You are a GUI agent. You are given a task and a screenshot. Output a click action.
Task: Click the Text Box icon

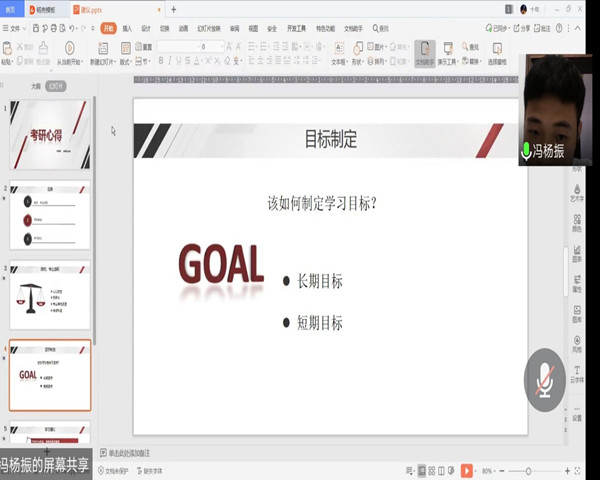point(339,48)
